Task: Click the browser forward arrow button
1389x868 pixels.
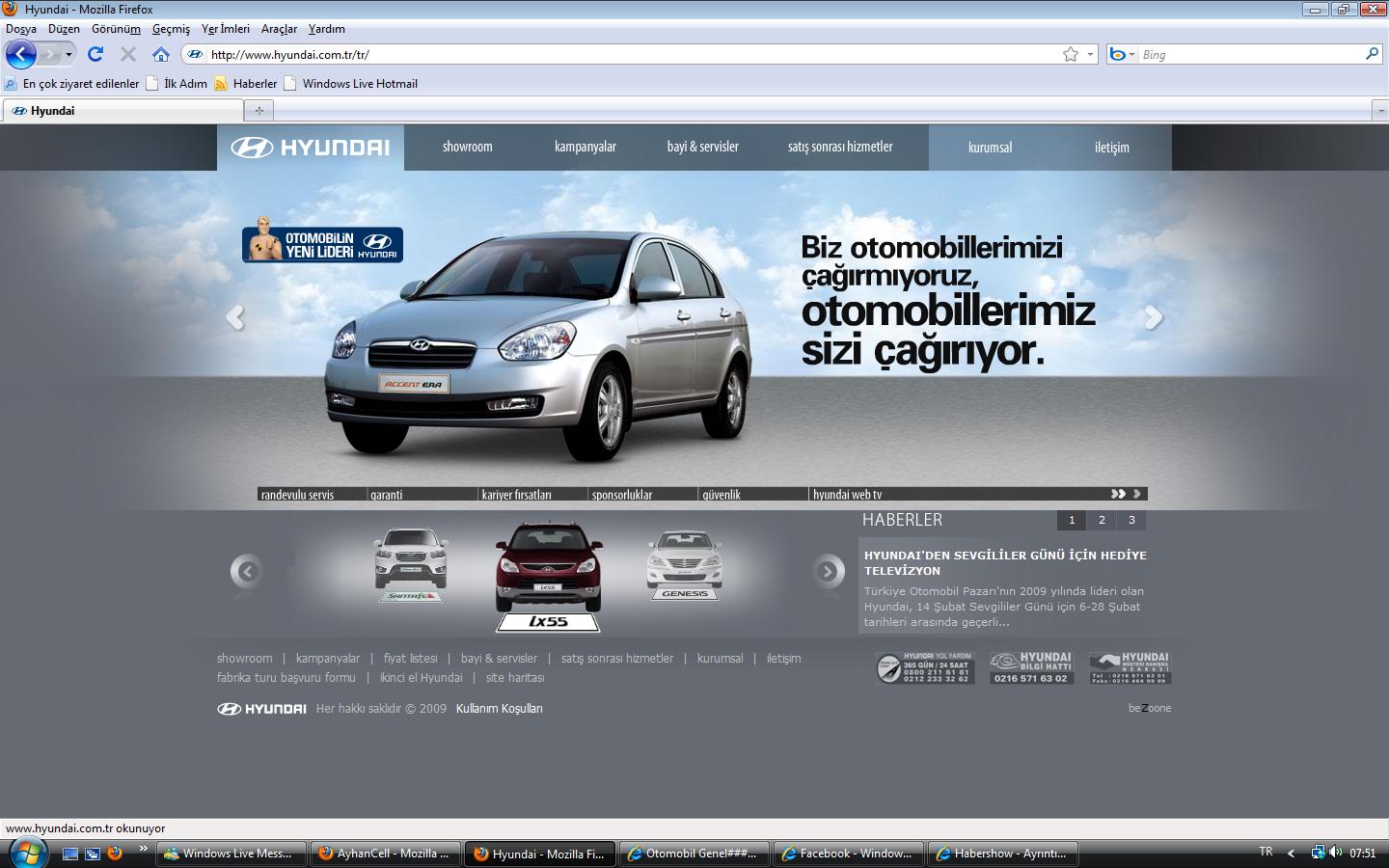Action: coord(50,54)
